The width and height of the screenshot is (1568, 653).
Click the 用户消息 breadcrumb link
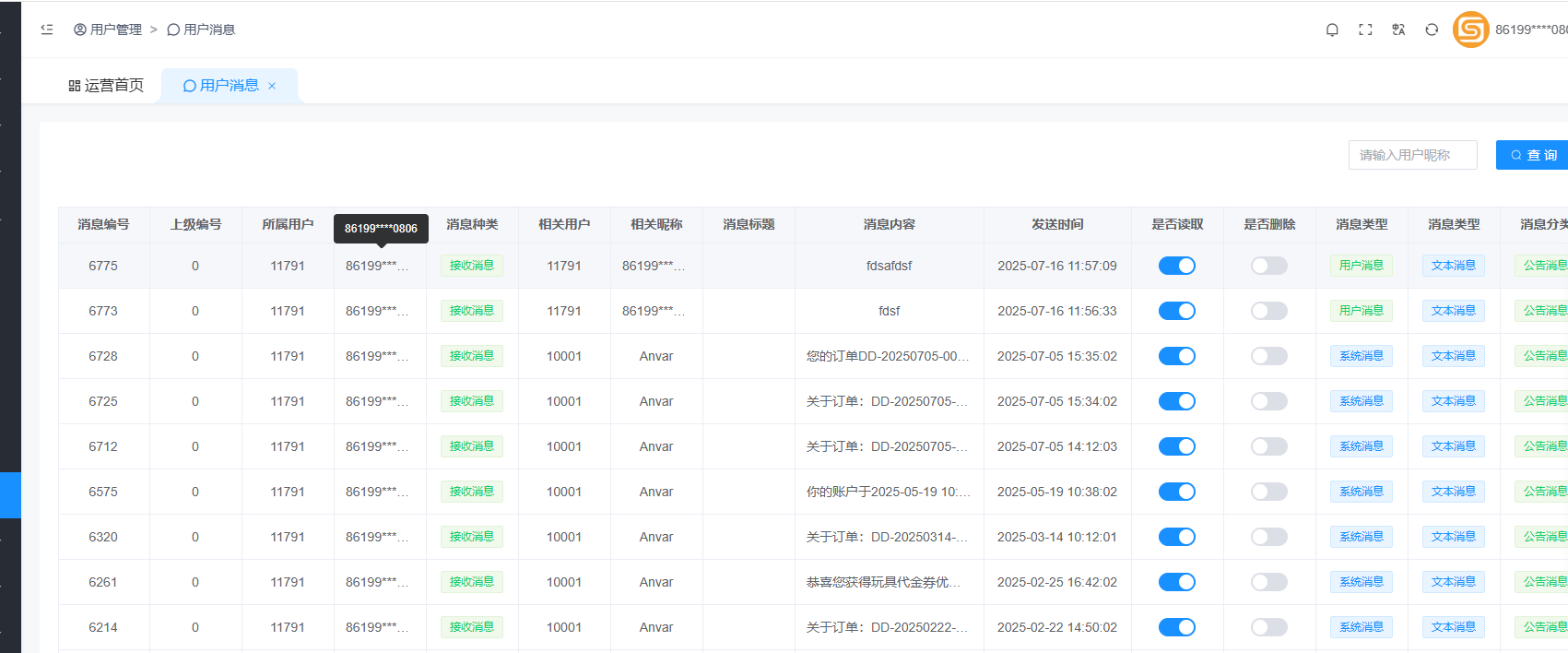pos(208,30)
